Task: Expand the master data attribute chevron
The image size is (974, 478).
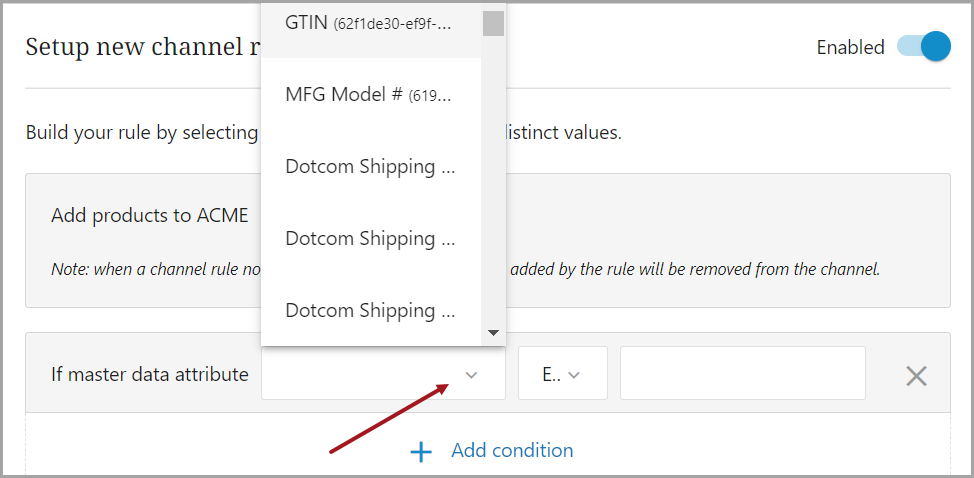Action: pos(472,375)
